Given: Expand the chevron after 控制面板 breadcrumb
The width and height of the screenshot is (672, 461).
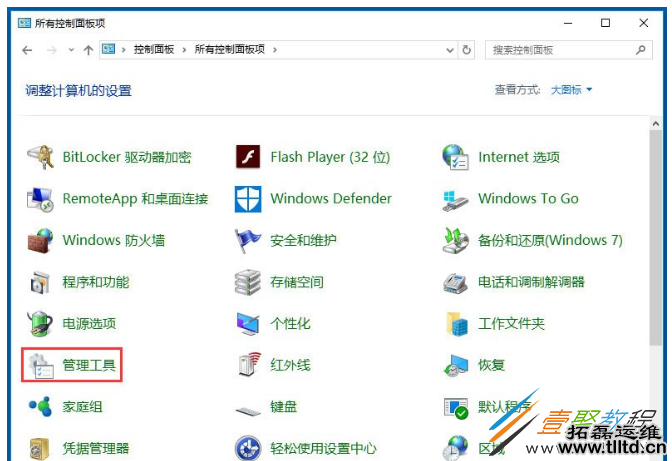Looking at the screenshot, I should (x=184, y=50).
